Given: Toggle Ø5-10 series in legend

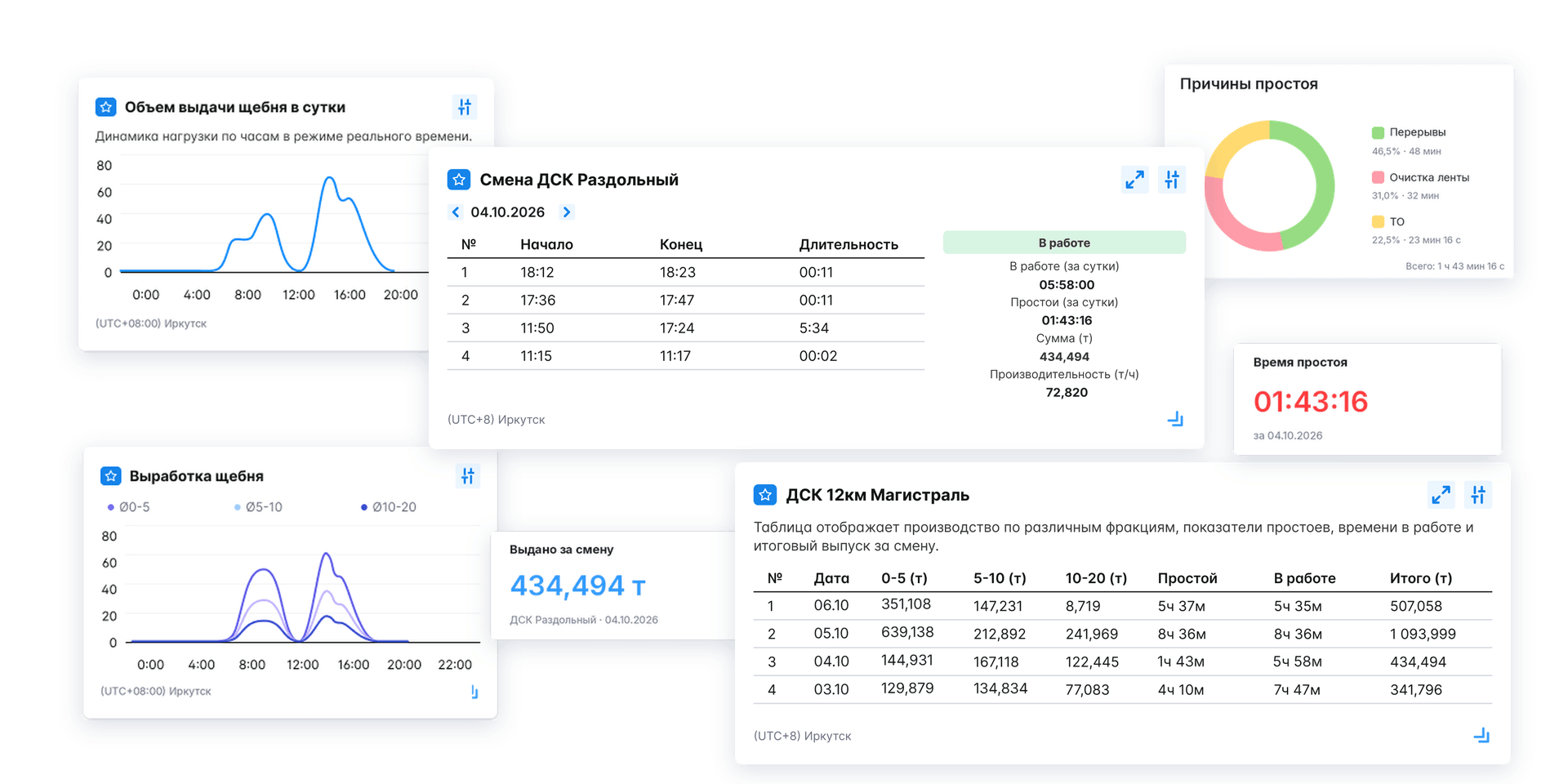Looking at the screenshot, I should tap(258, 507).
